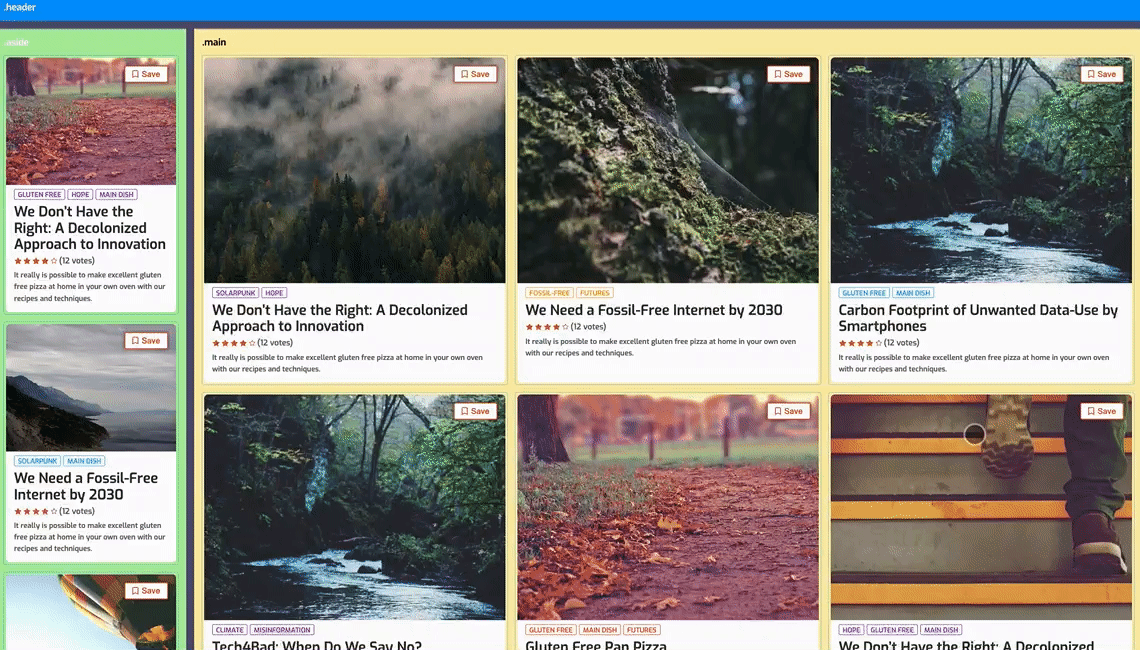Click the river photo on Tech4Bad card
This screenshot has width=1140, height=650.
coord(355,507)
